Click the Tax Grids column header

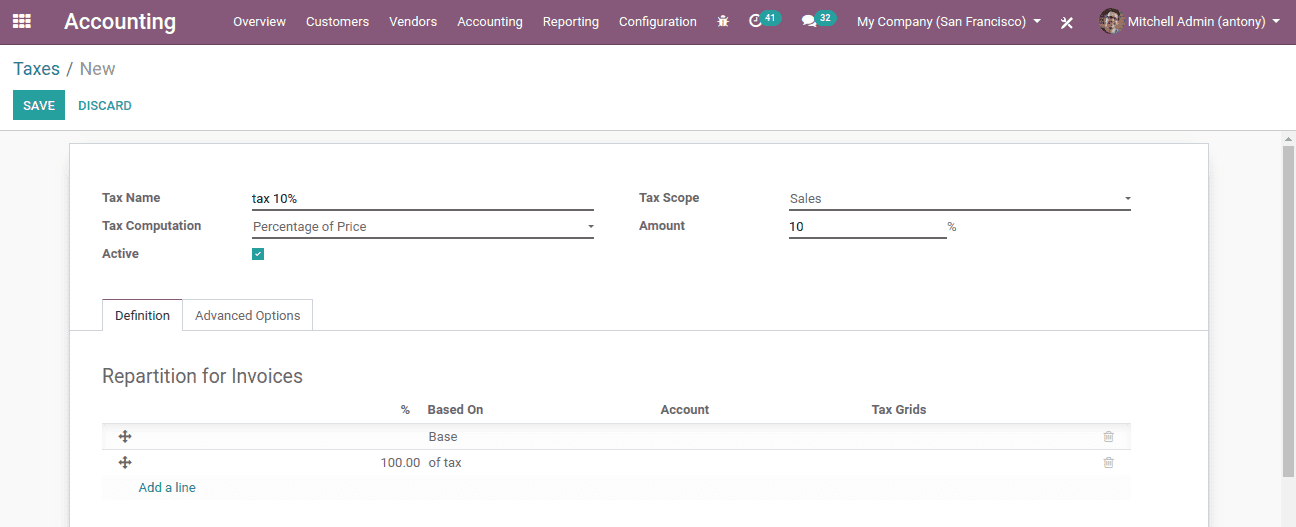click(x=899, y=410)
